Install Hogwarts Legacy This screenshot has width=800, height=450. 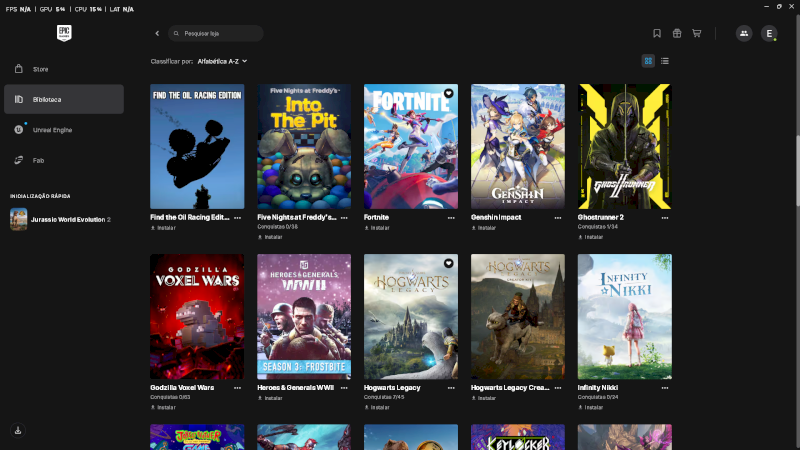pyautogui.click(x=377, y=408)
